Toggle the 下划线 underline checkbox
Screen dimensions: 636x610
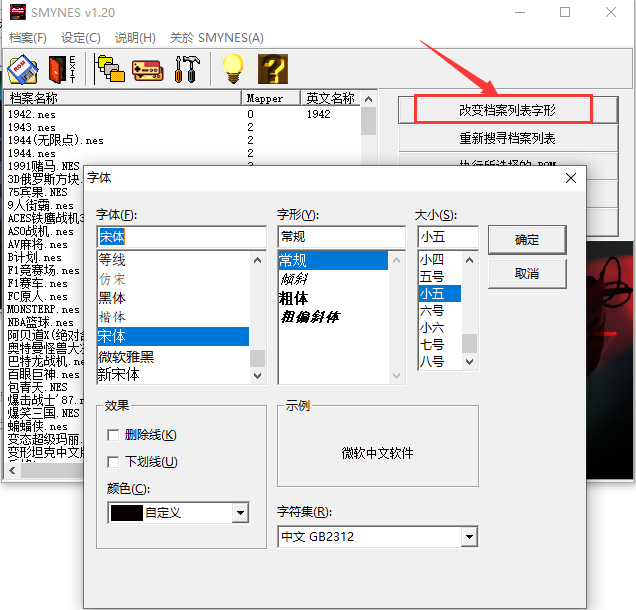coord(114,462)
